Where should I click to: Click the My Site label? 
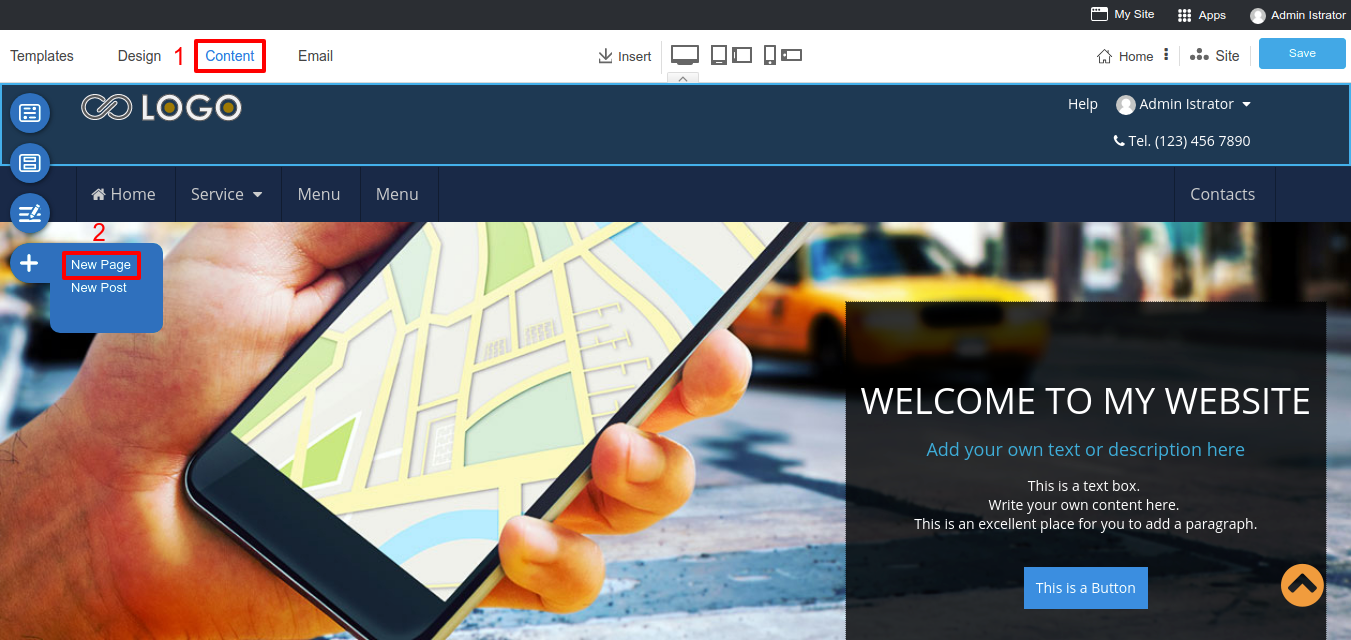tap(1134, 15)
